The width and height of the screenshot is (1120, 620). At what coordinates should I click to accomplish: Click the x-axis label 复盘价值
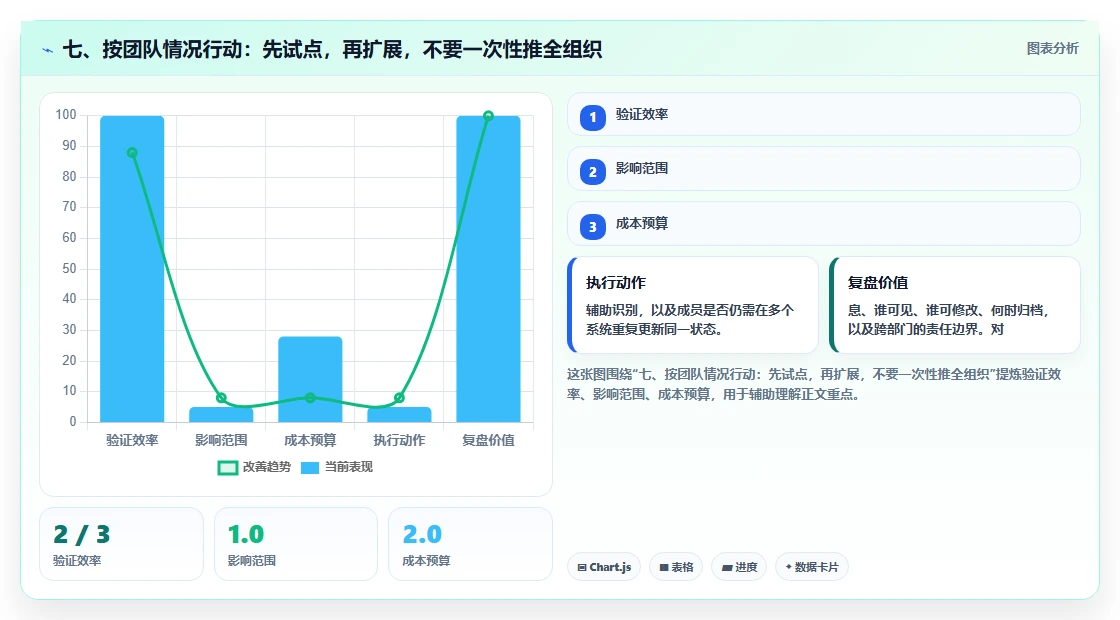[489, 441]
